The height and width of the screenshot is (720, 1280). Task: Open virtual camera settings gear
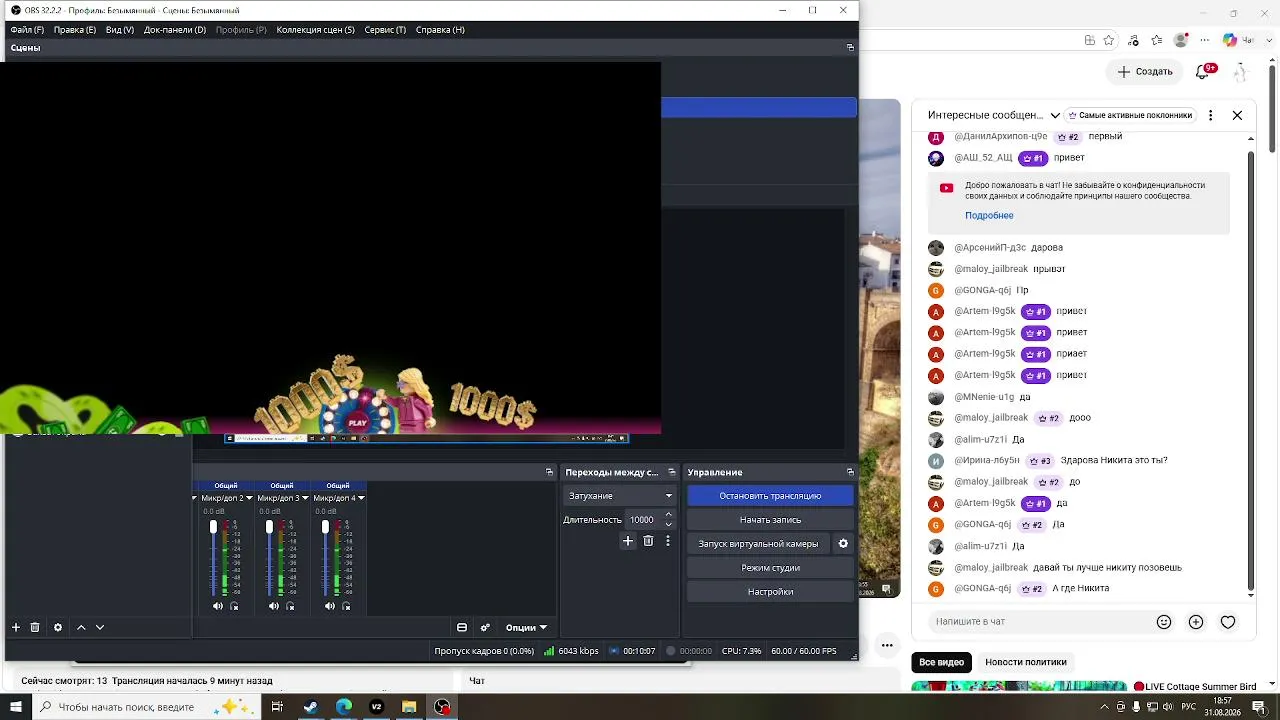[843, 544]
